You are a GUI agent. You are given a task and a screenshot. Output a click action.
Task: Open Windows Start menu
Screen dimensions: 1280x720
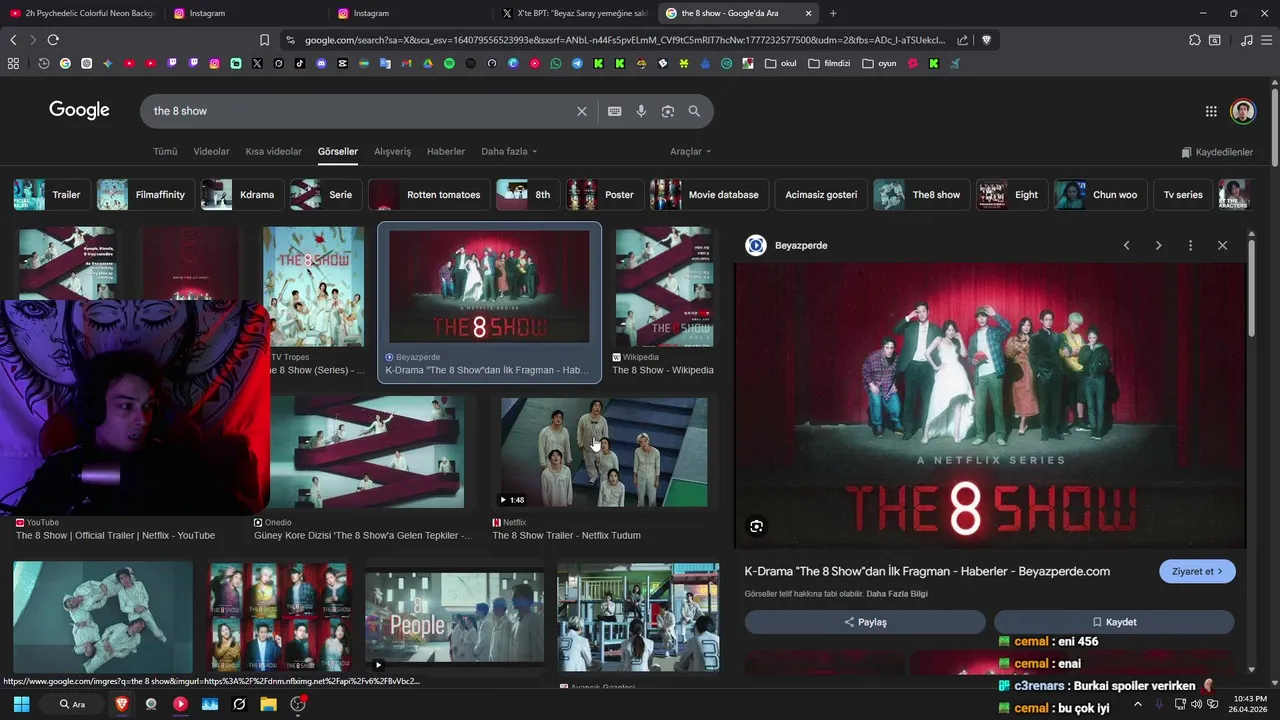coord(21,704)
